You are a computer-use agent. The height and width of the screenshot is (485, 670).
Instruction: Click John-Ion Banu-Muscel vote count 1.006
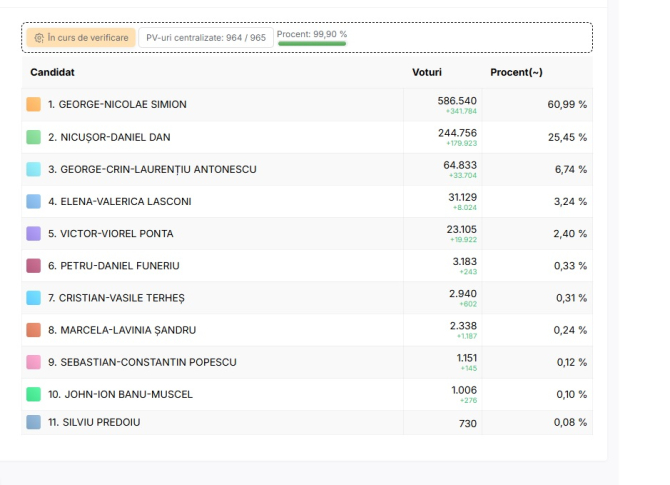point(463,390)
